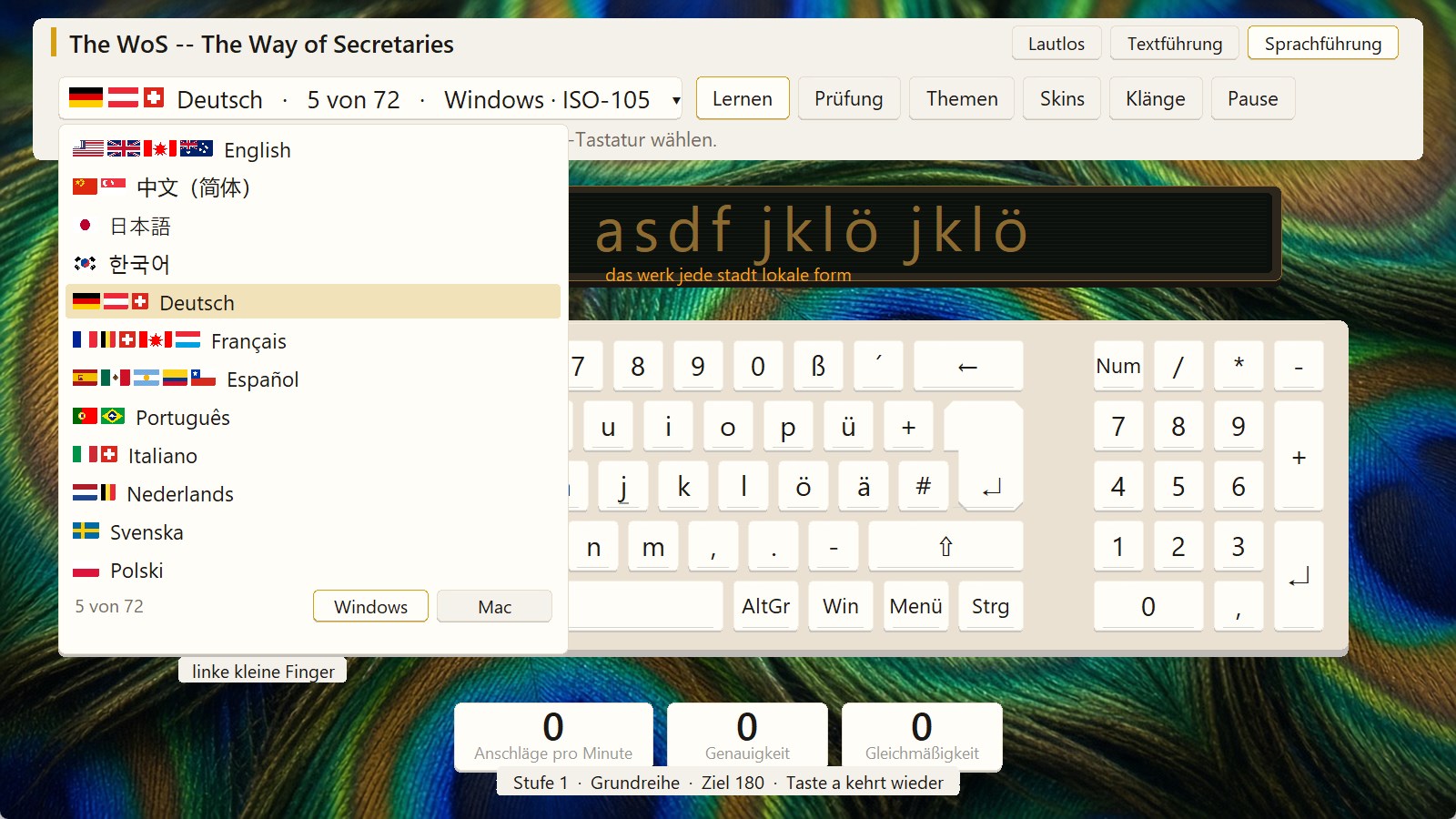Image resolution: width=1456 pixels, height=819 pixels.
Task: Choose Svenska from the list
Action: click(x=312, y=532)
